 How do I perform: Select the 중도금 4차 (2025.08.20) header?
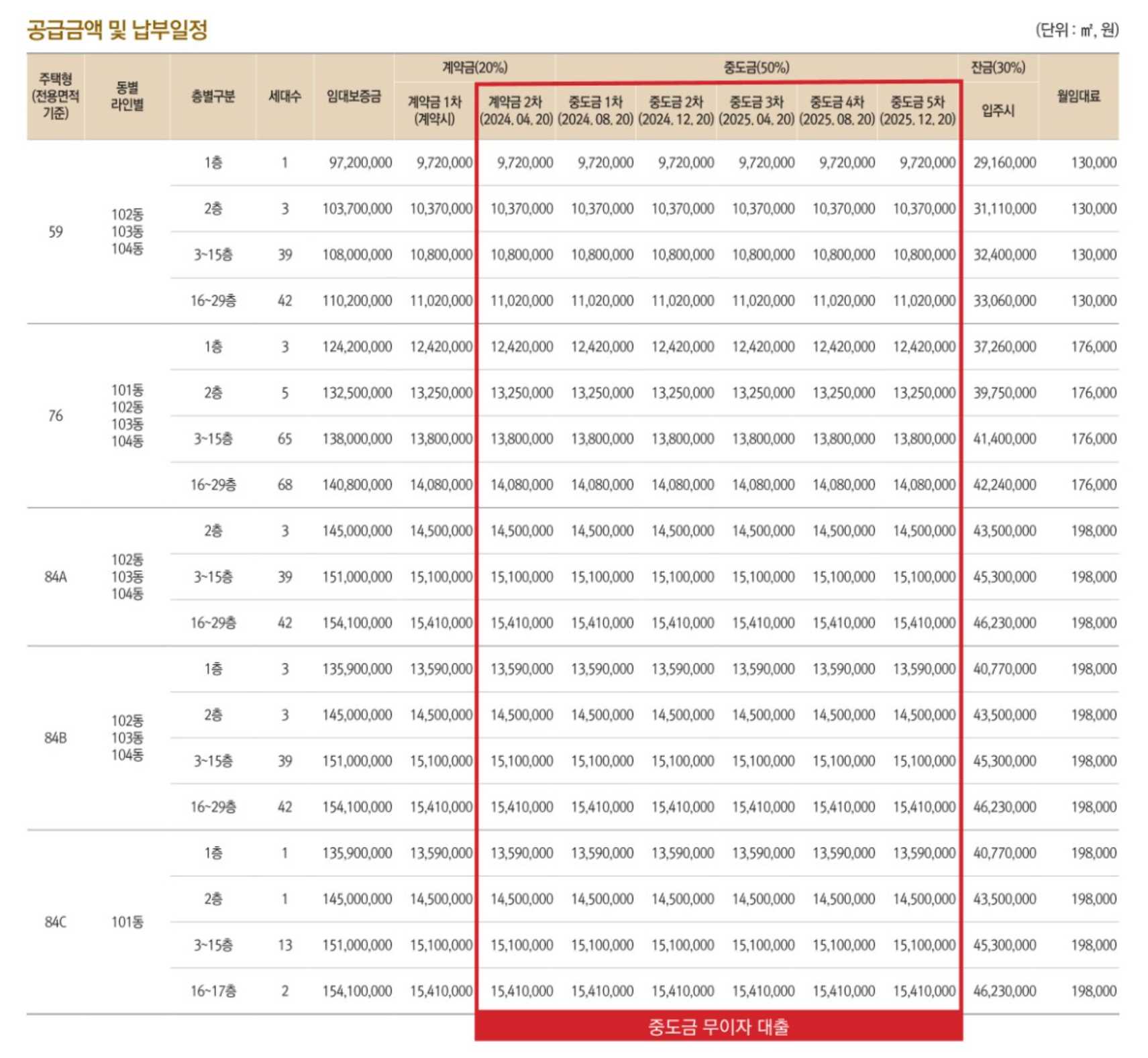[837, 111]
